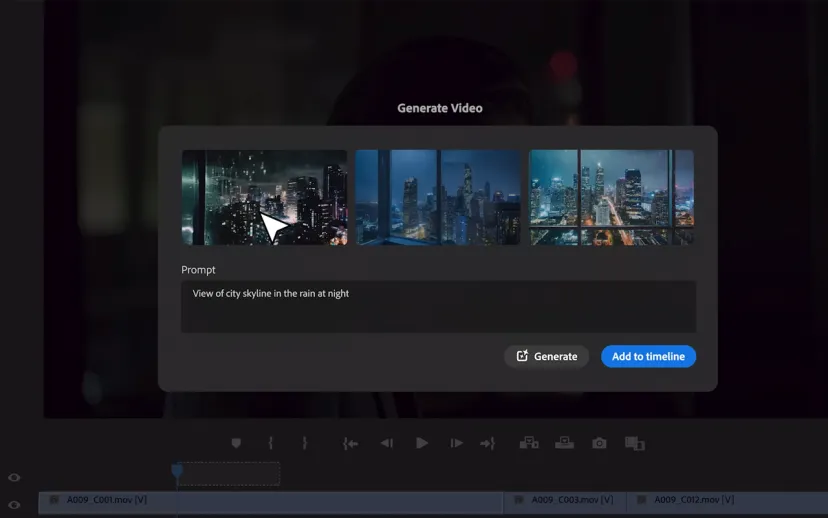This screenshot has width=828, height=518.
Task: Click the Go to In point icon
Action: tap(350, 444)
